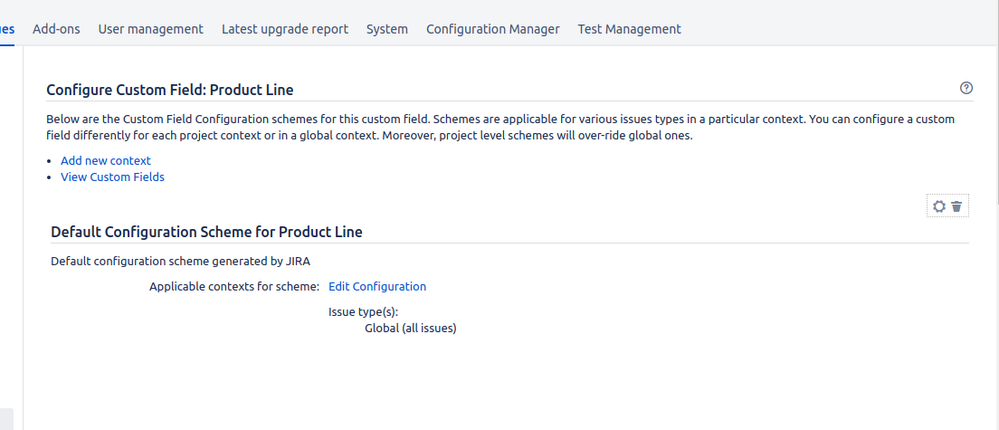Click the gear icon to edit the scheme
The width and height of the screenshot is (999, 430).
click(939, 206)
